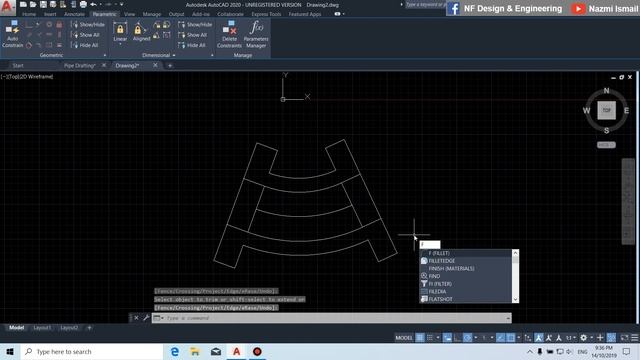Open the Dimensional panel dialog launcher arrow
The image size is (640, 360).
212,55
